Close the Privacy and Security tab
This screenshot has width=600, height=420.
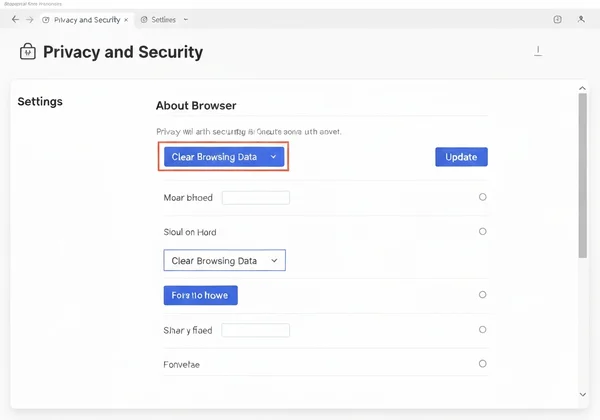126,20
